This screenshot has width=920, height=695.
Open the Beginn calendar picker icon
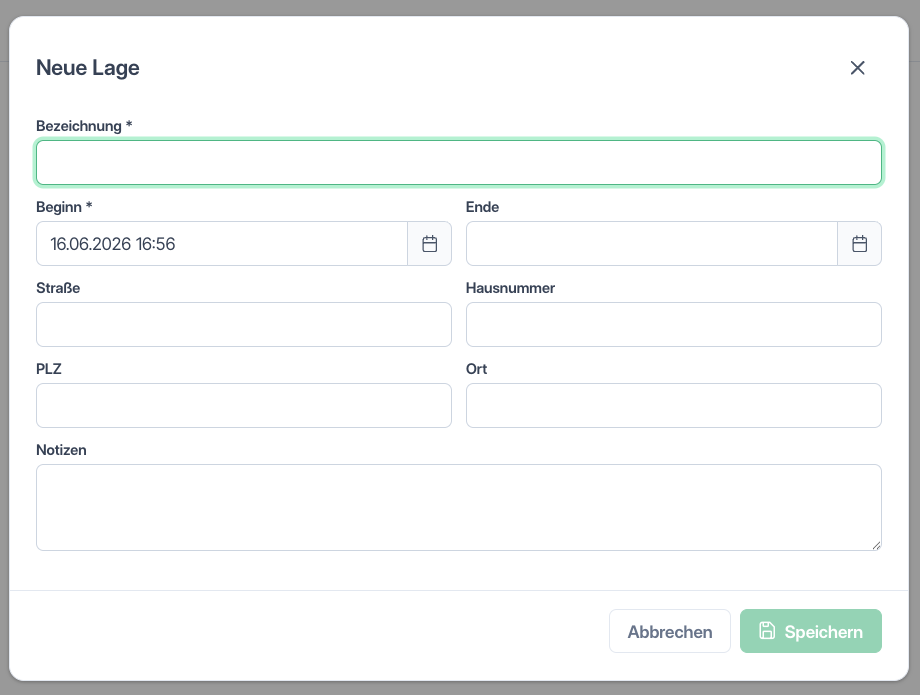429,243
